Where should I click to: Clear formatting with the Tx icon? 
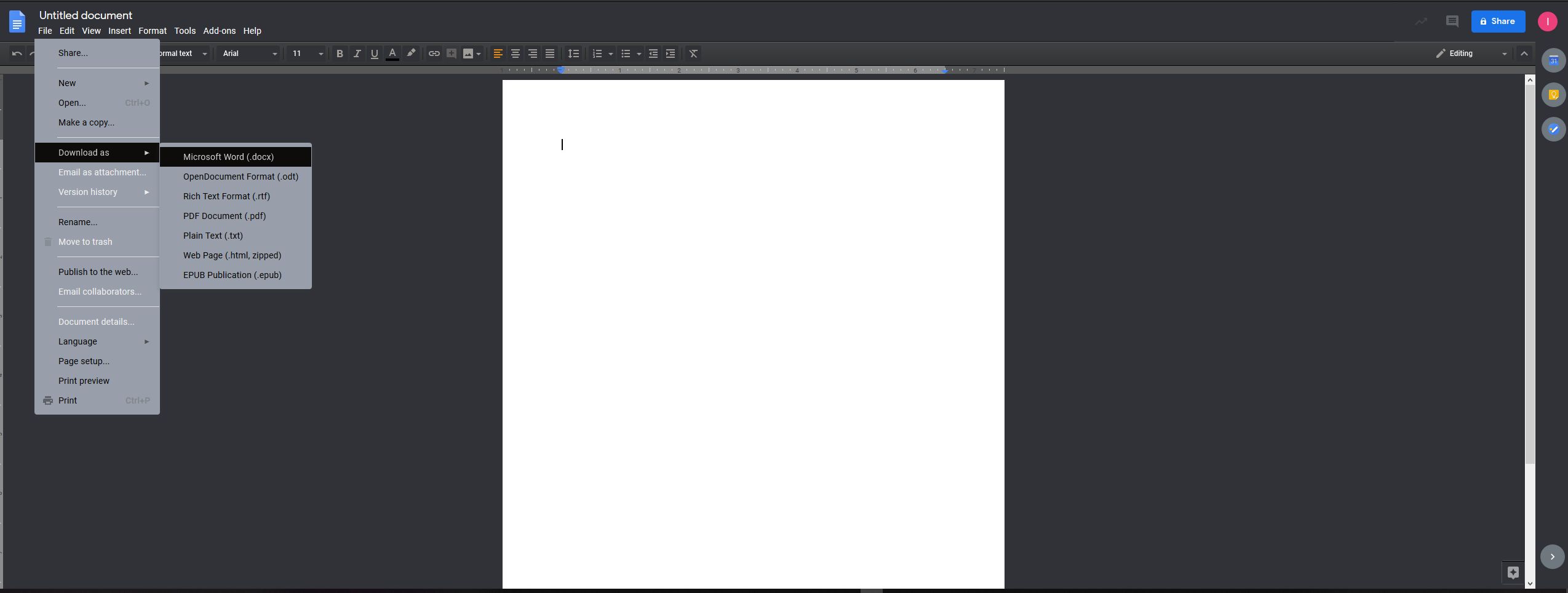click(x=693, y=54)
